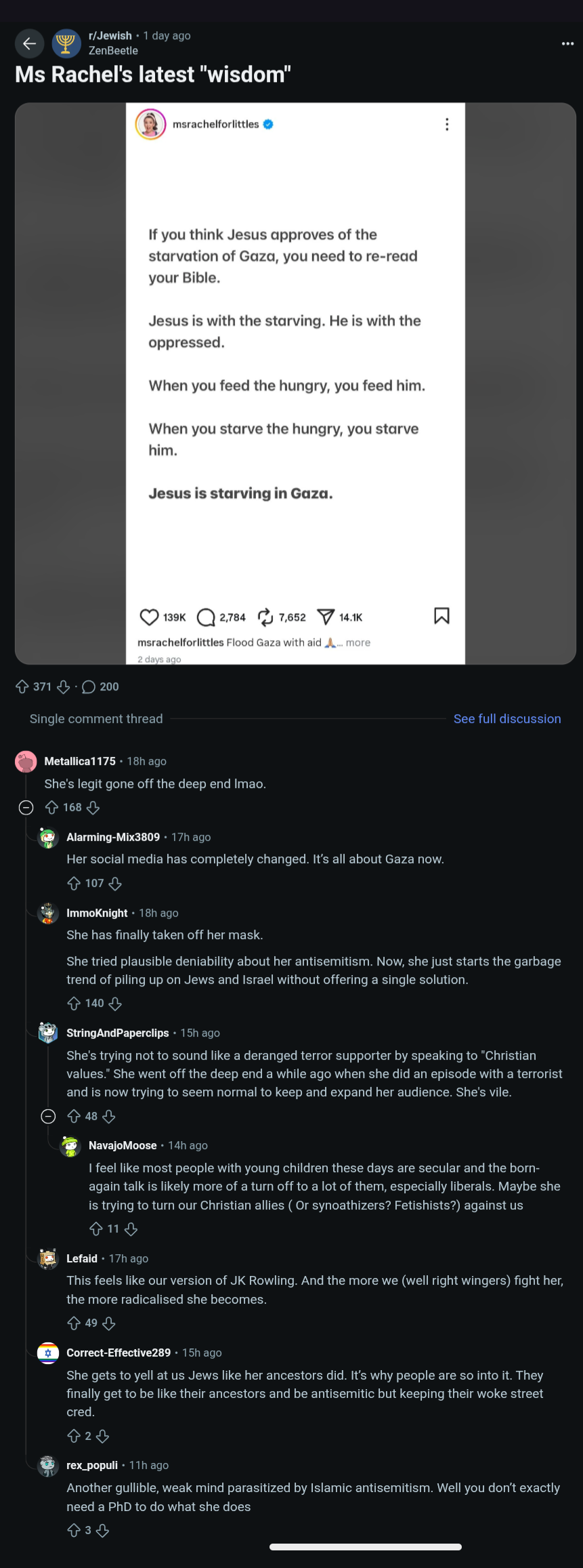Upvote the Ms Rachel post
Screen dimensions: 583x1568
pos(22,686)
